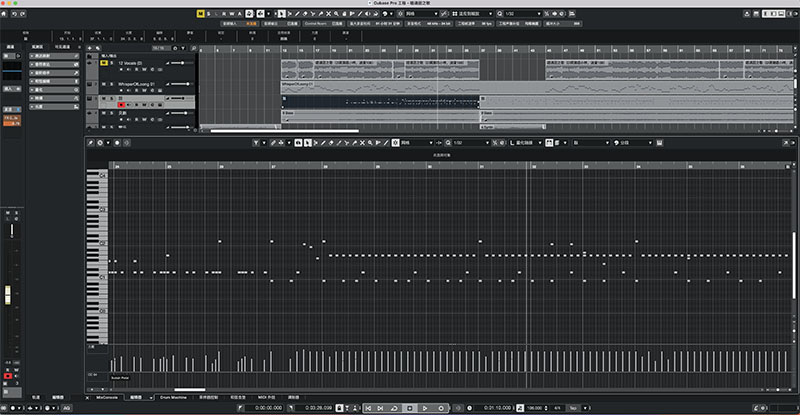
Task: Open the Grid Type dropdown in project toolbar
Action: click(474, 14)
